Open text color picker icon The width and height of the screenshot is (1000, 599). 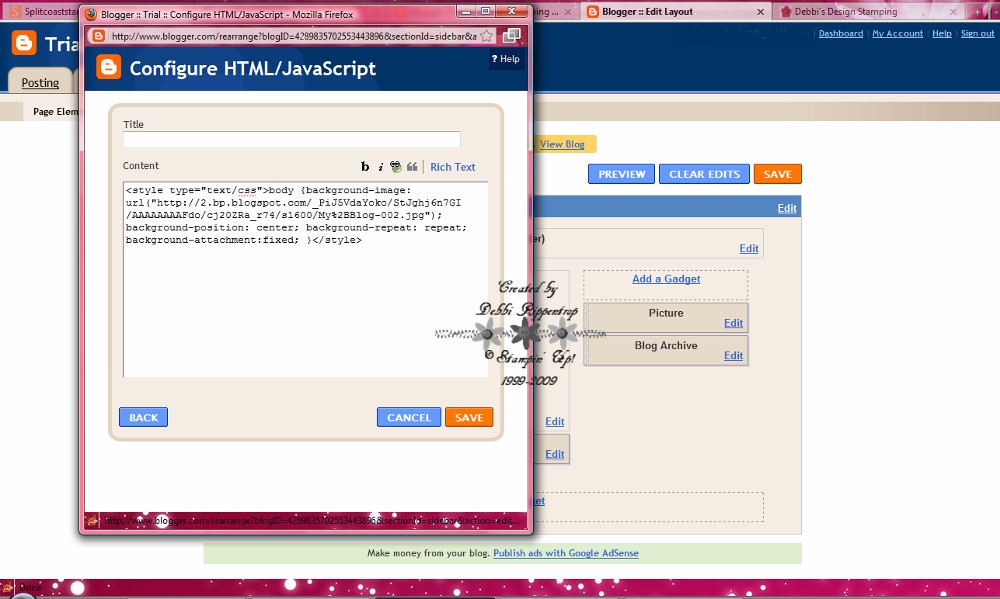coord(396,166)
